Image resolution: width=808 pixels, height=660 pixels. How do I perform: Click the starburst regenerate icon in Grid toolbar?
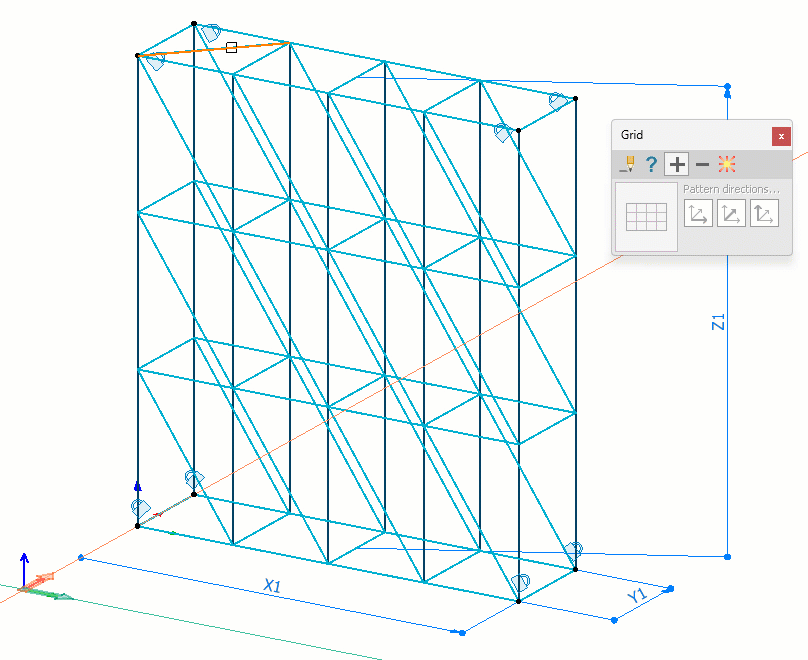point(727,164)
